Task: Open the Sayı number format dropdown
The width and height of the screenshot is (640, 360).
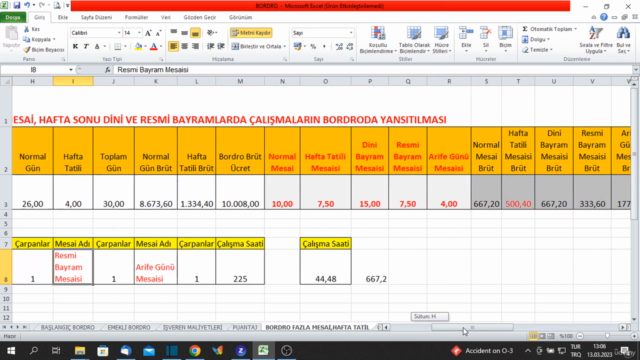Action: 351,33
